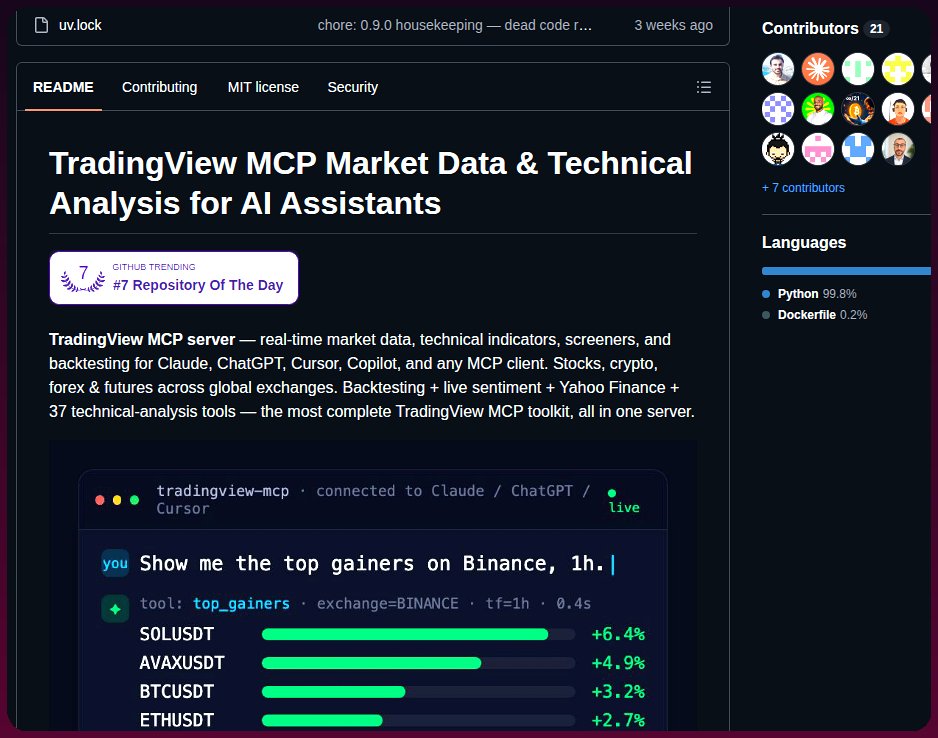The width and height of the screenshot is (938, 738).
Task: Click the '3 weeks ago' timestamp
Action: pyautogui.click(x=674, y=25)
